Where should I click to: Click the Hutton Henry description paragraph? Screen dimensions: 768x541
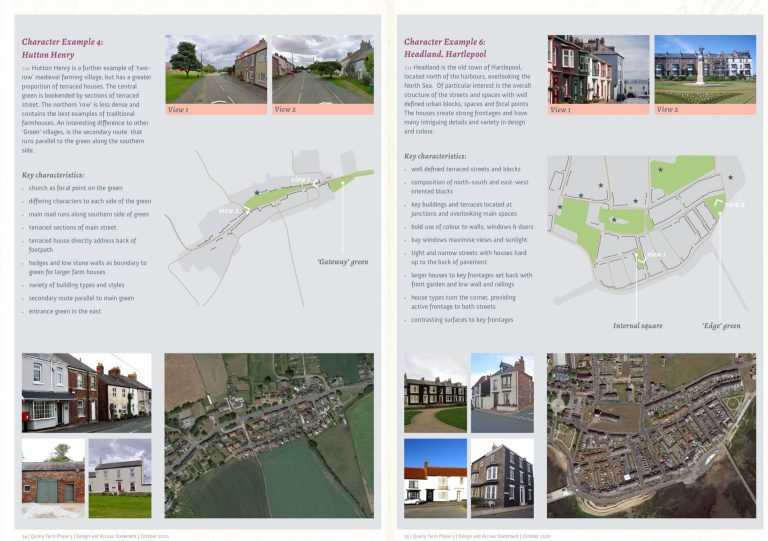click(86, 109)
